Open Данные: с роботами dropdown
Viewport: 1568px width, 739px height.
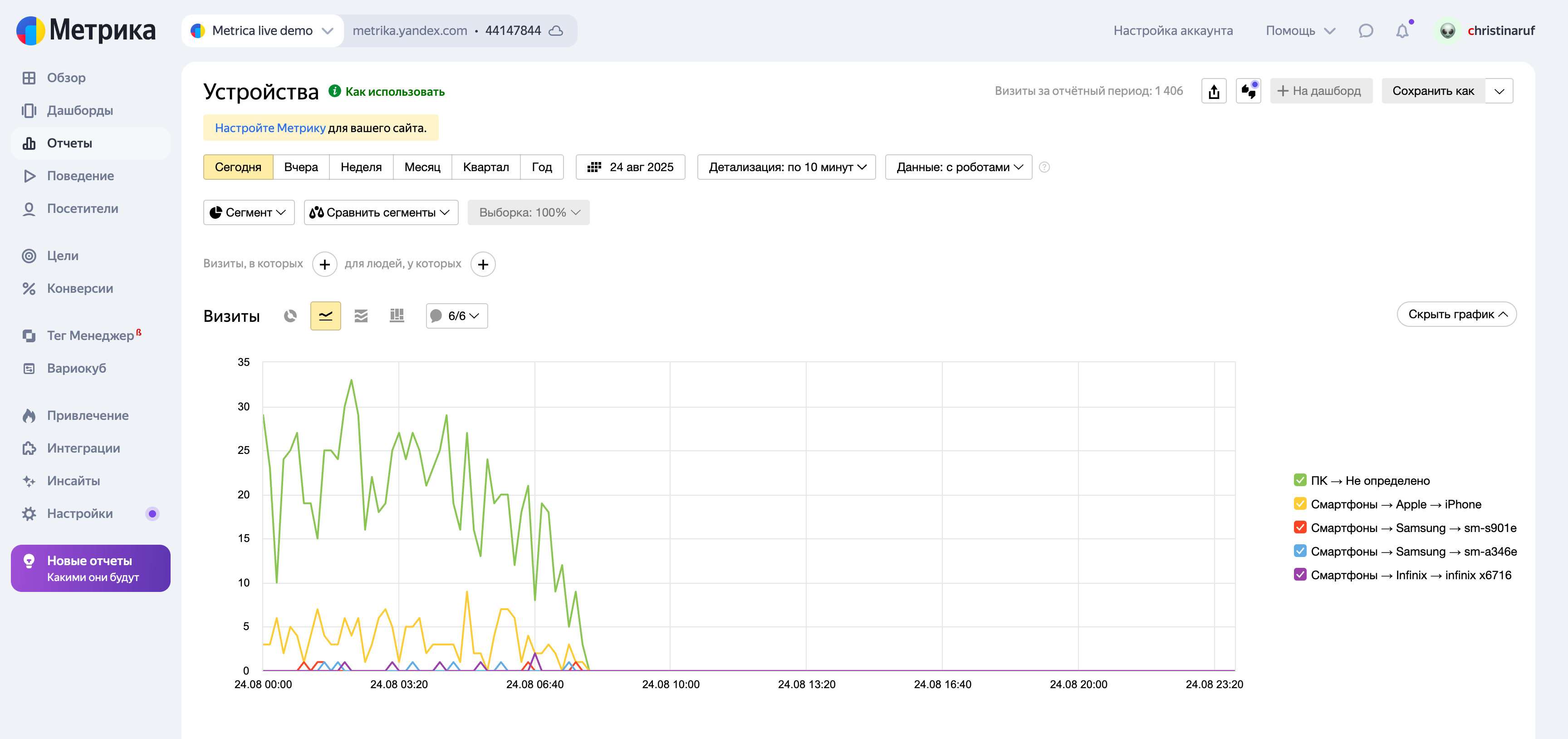[x=959, y=168]
